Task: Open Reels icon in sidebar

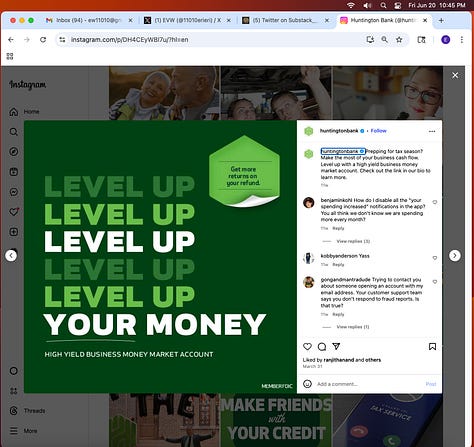Action: (14, 172)
